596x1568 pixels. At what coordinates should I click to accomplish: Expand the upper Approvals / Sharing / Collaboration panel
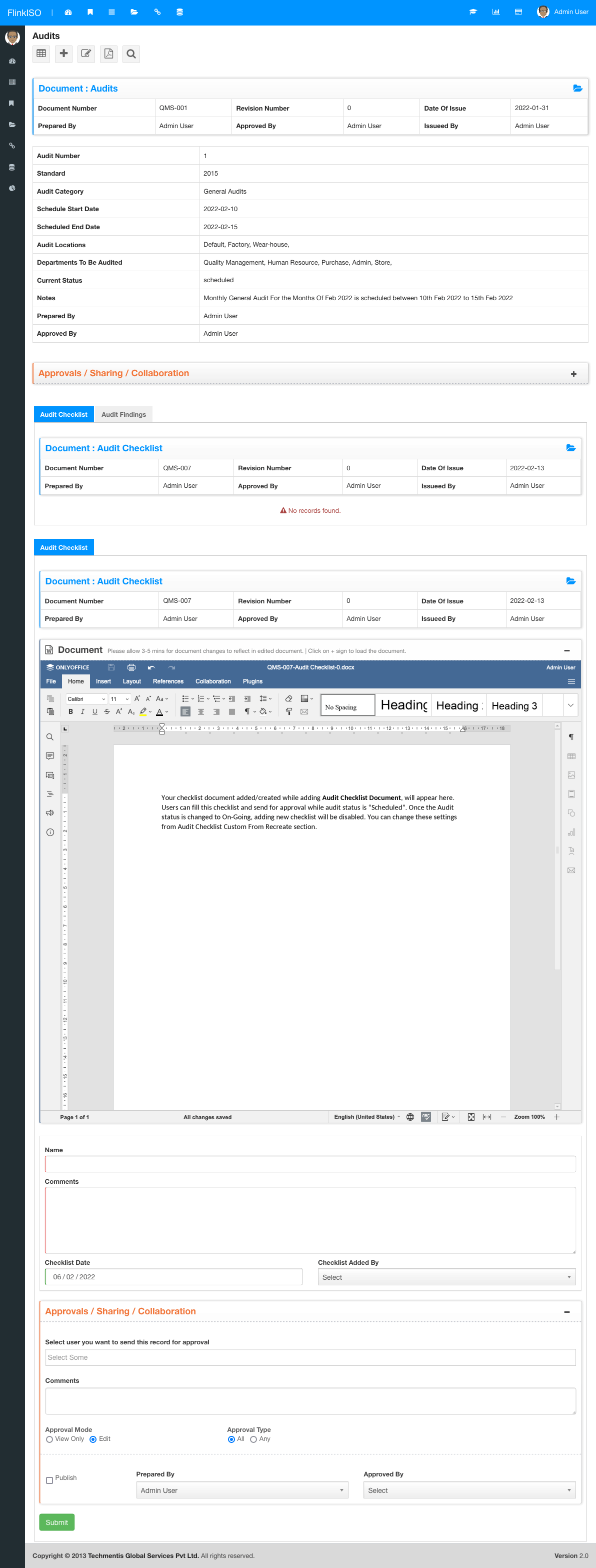click(573, 374)
